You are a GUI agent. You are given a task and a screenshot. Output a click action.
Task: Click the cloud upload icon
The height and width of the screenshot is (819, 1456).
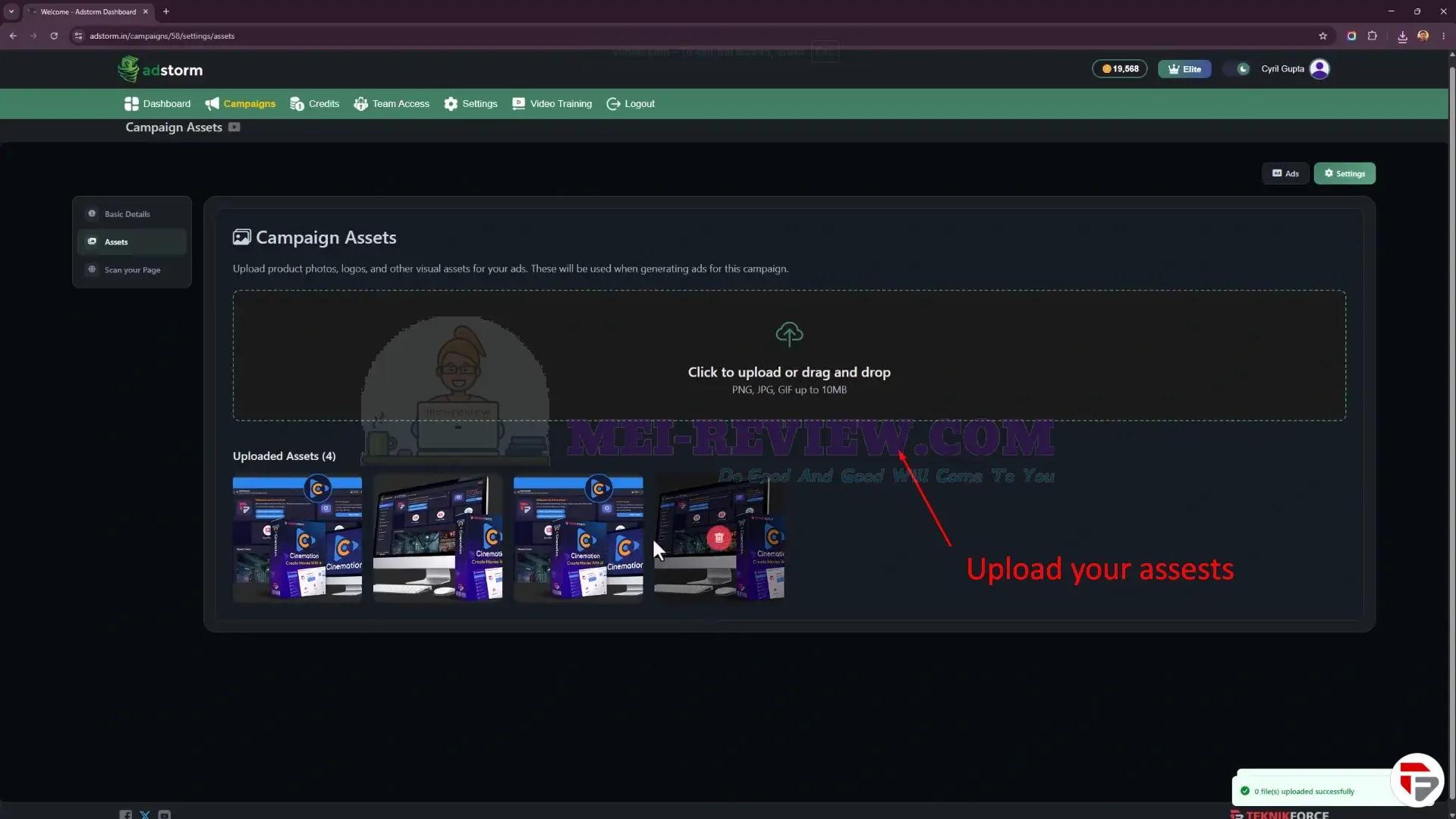[789, 334]
